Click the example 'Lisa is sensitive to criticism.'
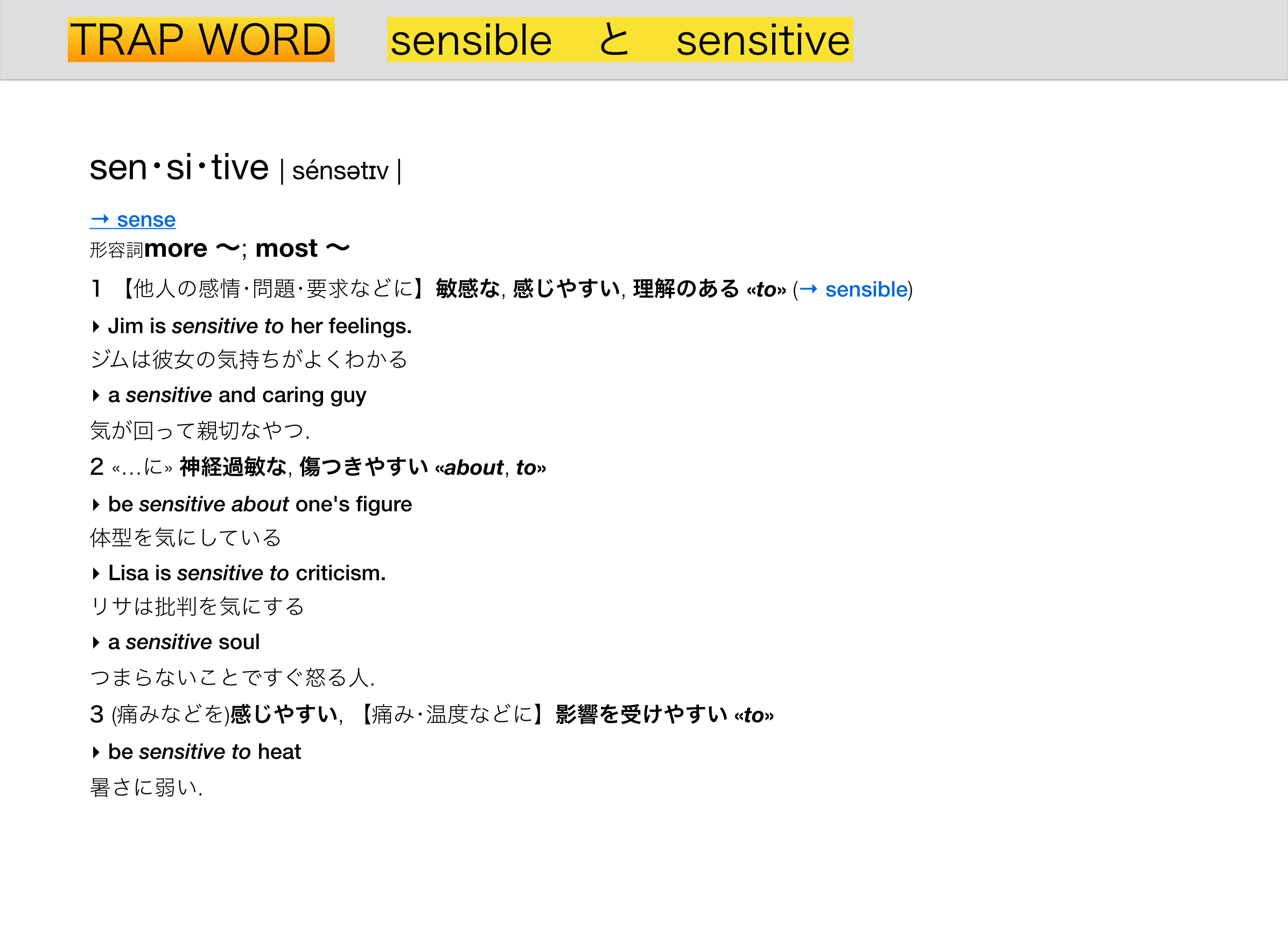The image size is (1288, 944). point(247,573)
